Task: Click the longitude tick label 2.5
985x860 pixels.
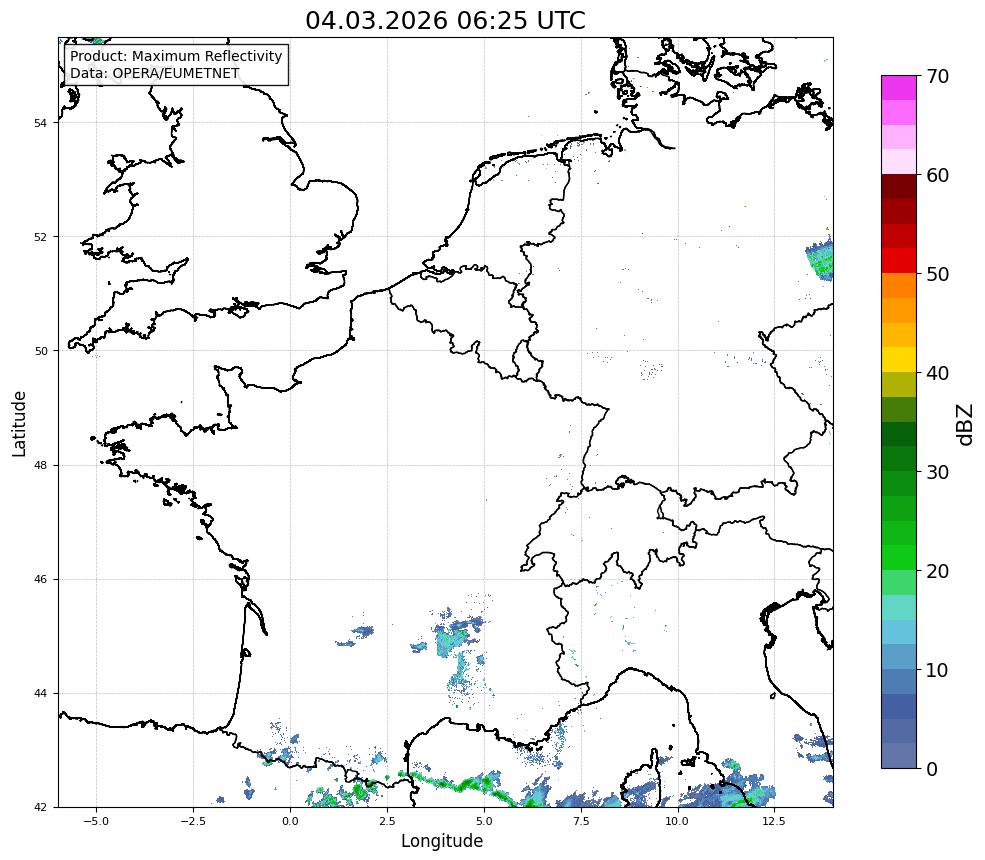Action: (x=387, y=821)
